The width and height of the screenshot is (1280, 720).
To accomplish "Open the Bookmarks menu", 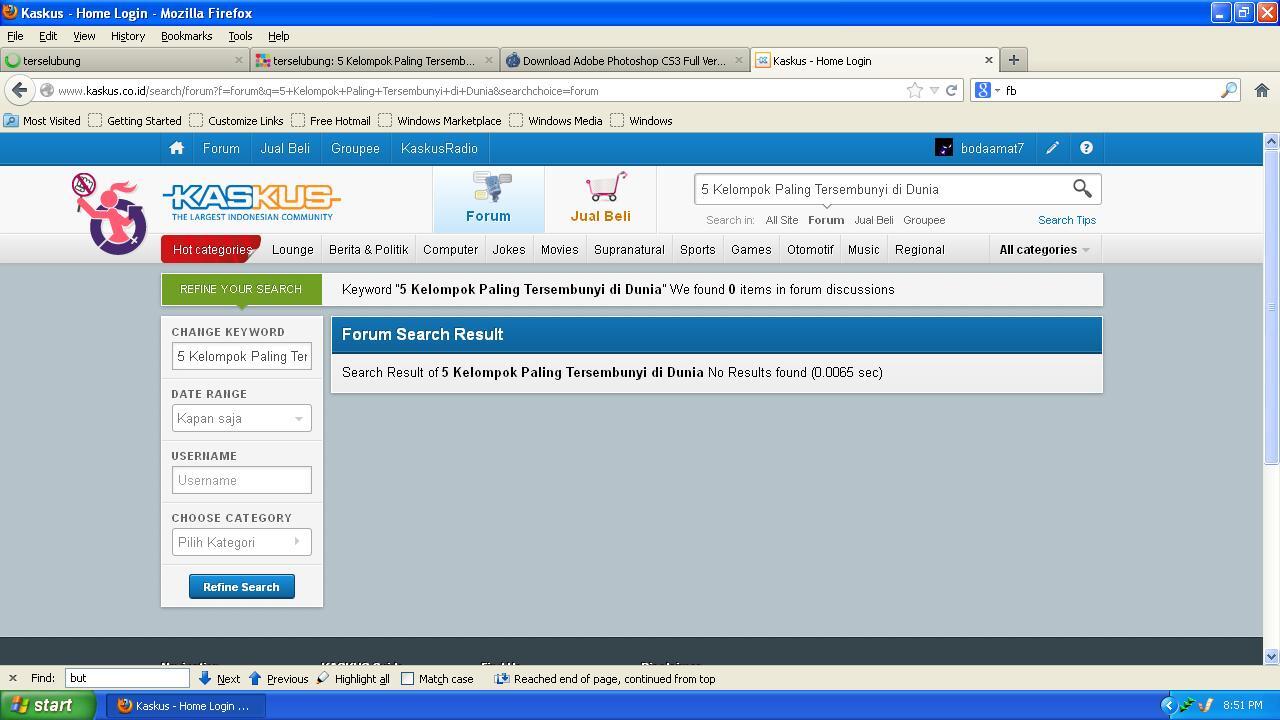I will click(186, 36).
